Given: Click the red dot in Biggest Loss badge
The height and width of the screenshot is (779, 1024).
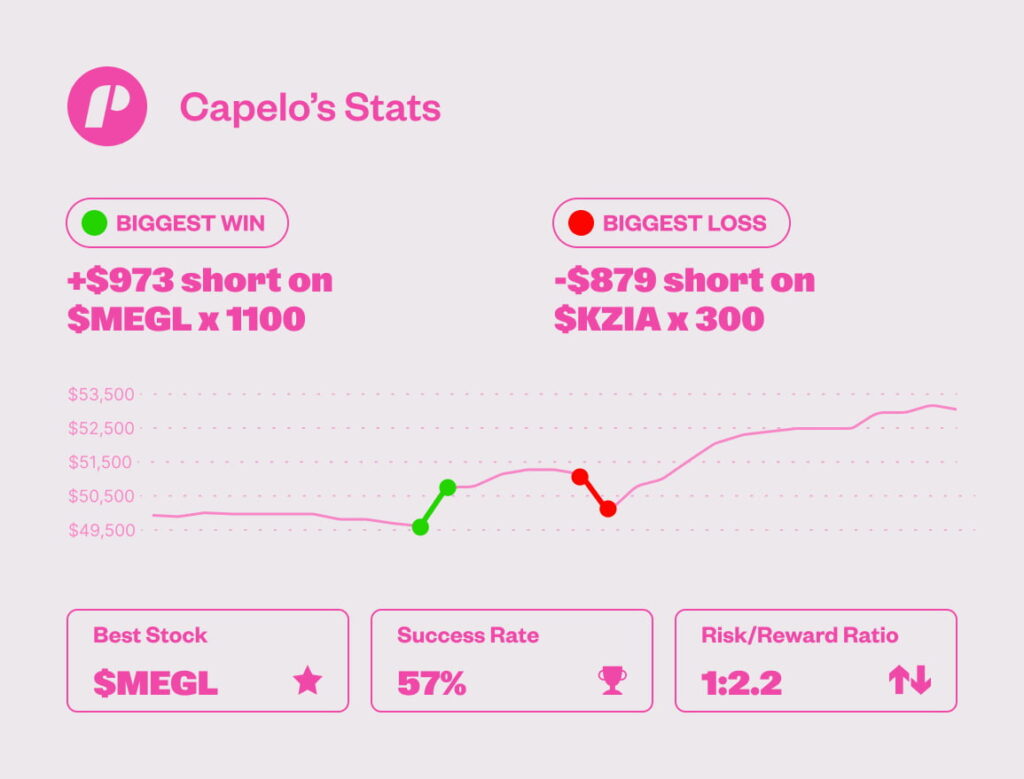Looking at the screenshot, I should [x=581, y=223].
